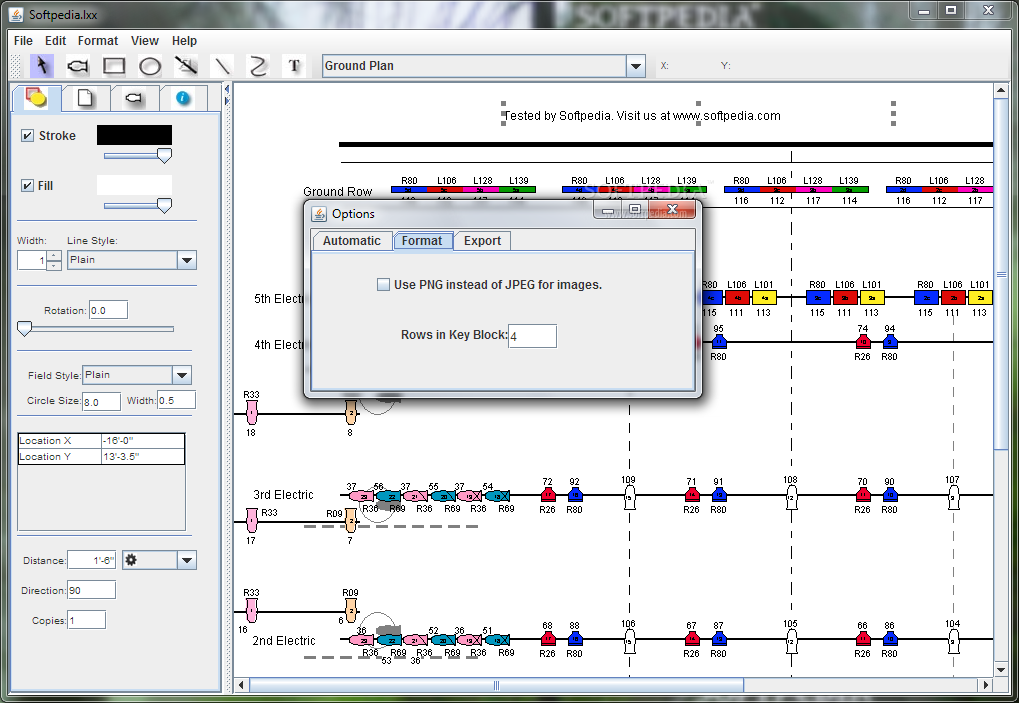Click the Distance input field
This screenshot has height=703, width=1019.
(x=92, y=560)
